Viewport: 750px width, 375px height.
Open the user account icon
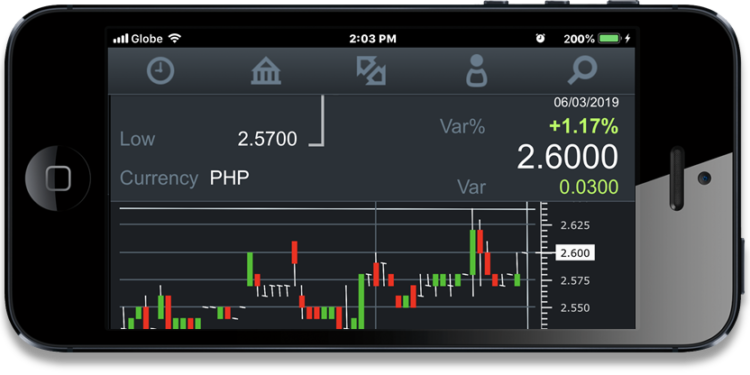pos(476,71)
